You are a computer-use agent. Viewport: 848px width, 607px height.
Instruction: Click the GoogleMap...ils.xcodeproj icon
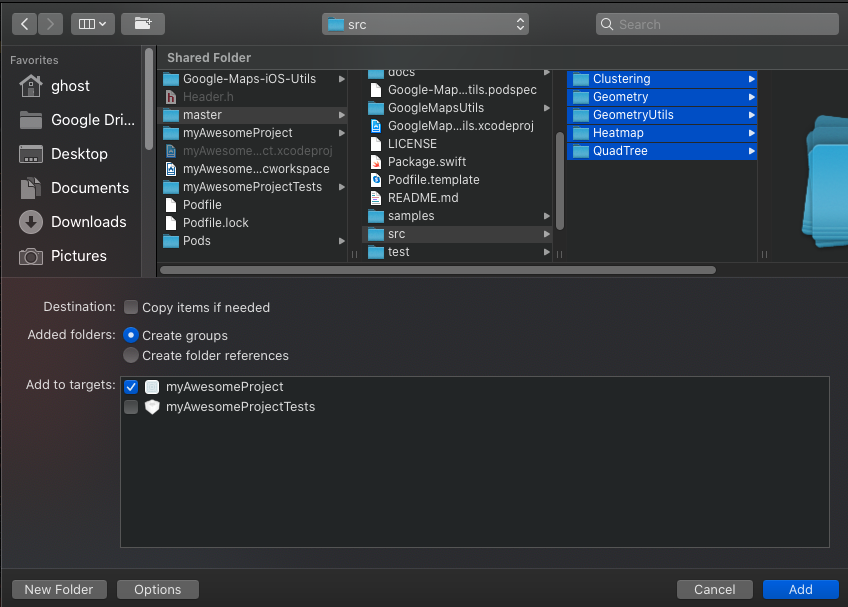point(376,126)
